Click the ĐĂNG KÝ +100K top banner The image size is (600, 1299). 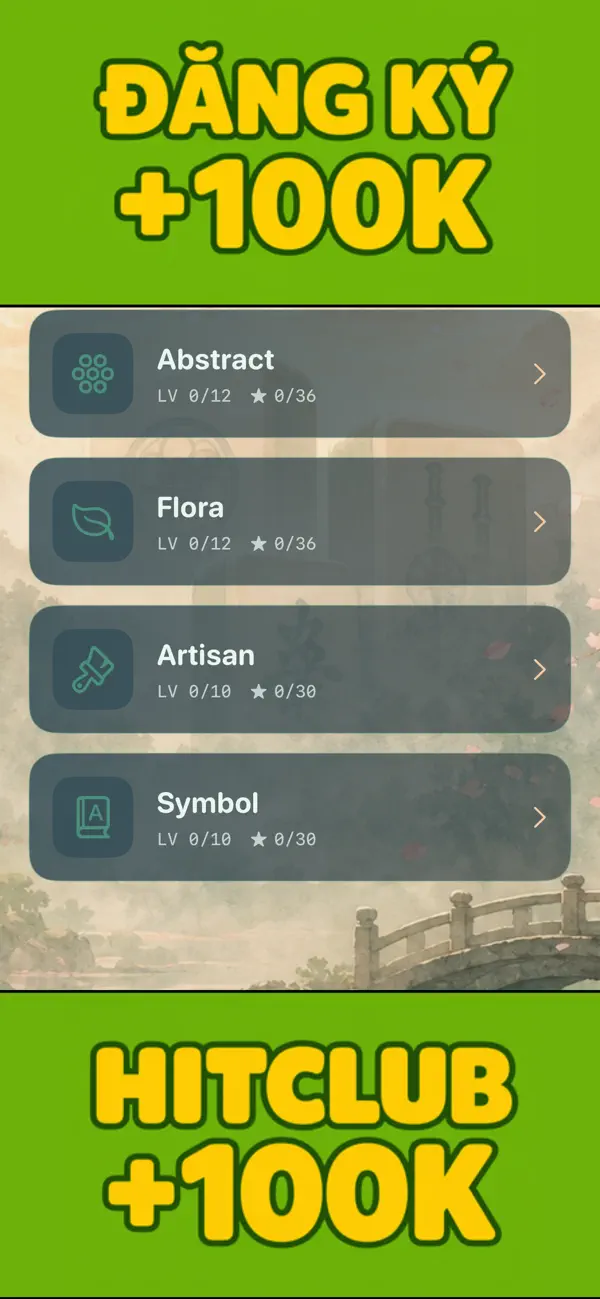click(x=300, y=152)
